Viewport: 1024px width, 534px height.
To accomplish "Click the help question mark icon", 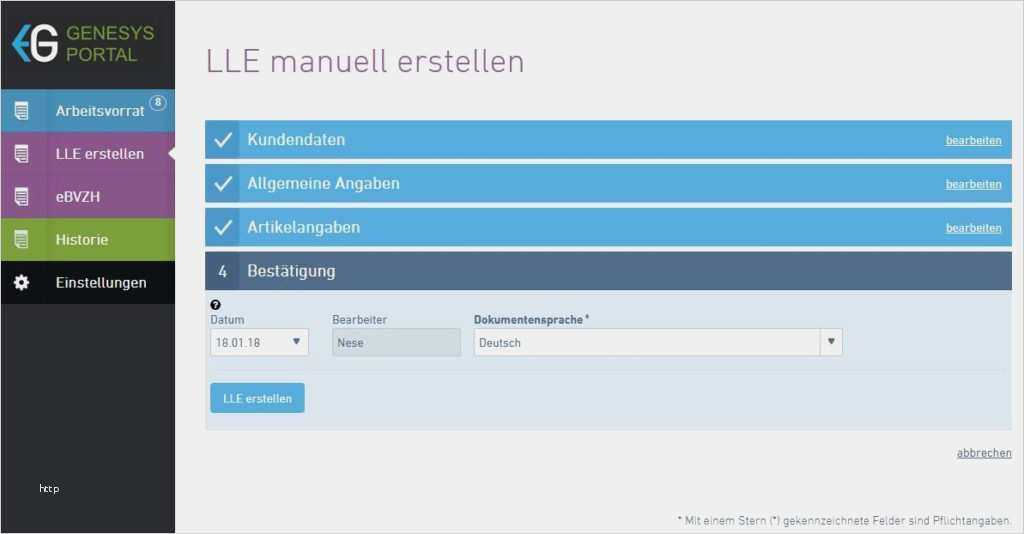I will coord(216,305).
